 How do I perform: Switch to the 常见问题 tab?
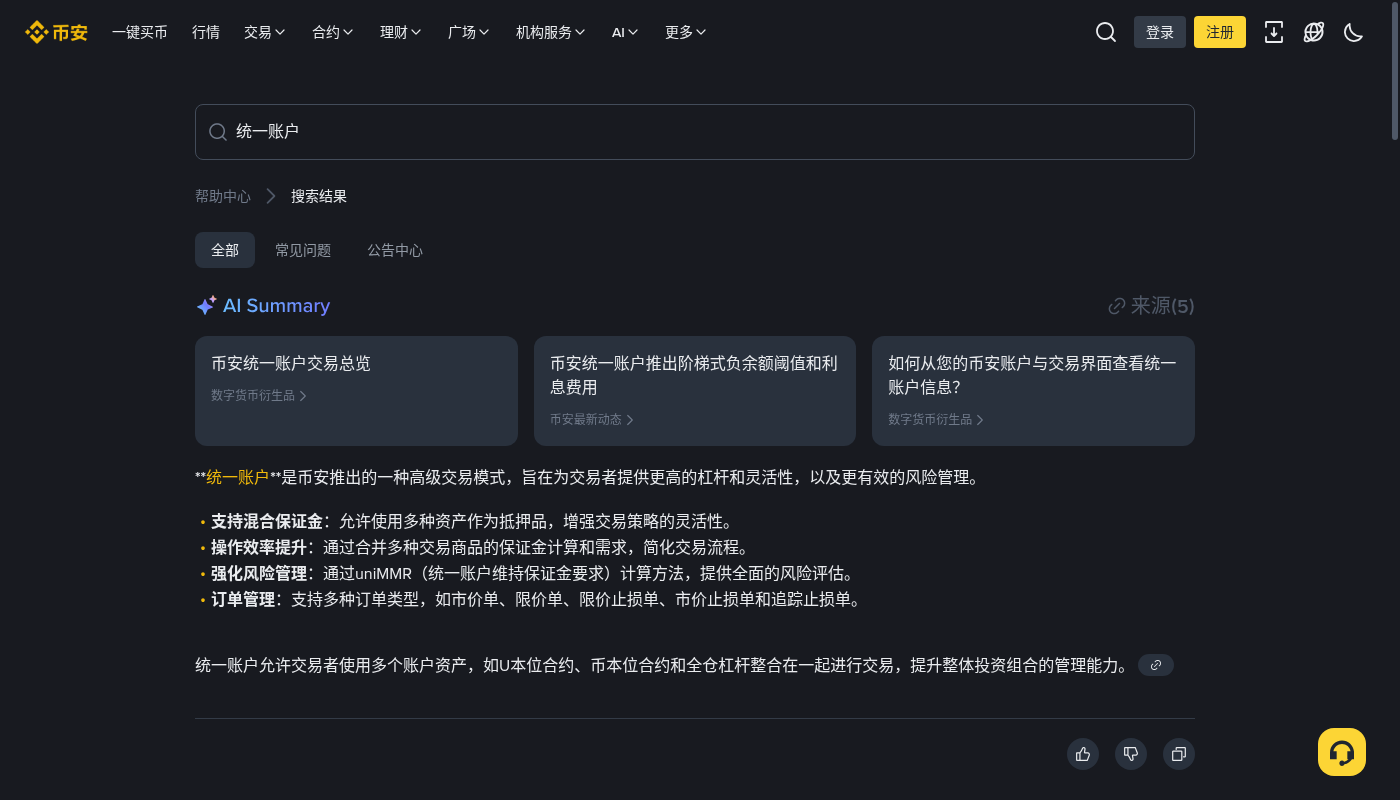pos(303,250)
